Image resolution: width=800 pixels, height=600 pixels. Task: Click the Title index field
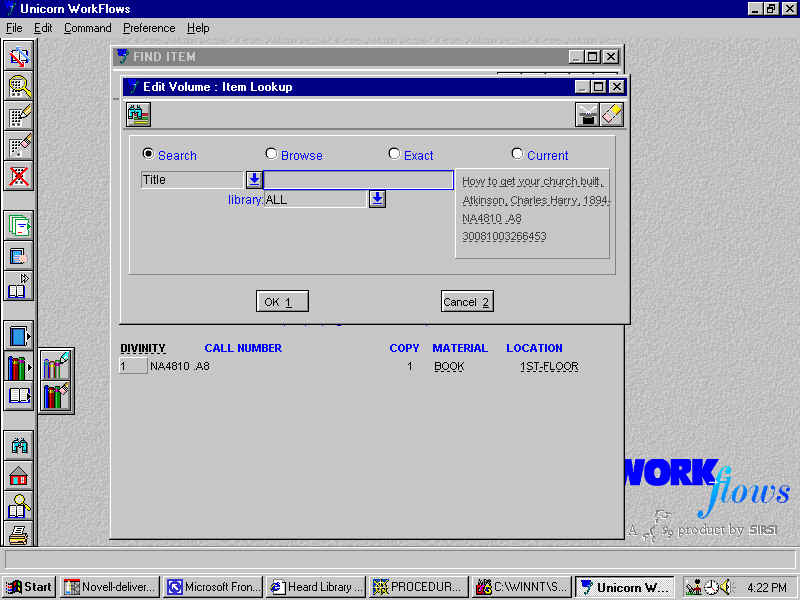[x=193, y=180]
